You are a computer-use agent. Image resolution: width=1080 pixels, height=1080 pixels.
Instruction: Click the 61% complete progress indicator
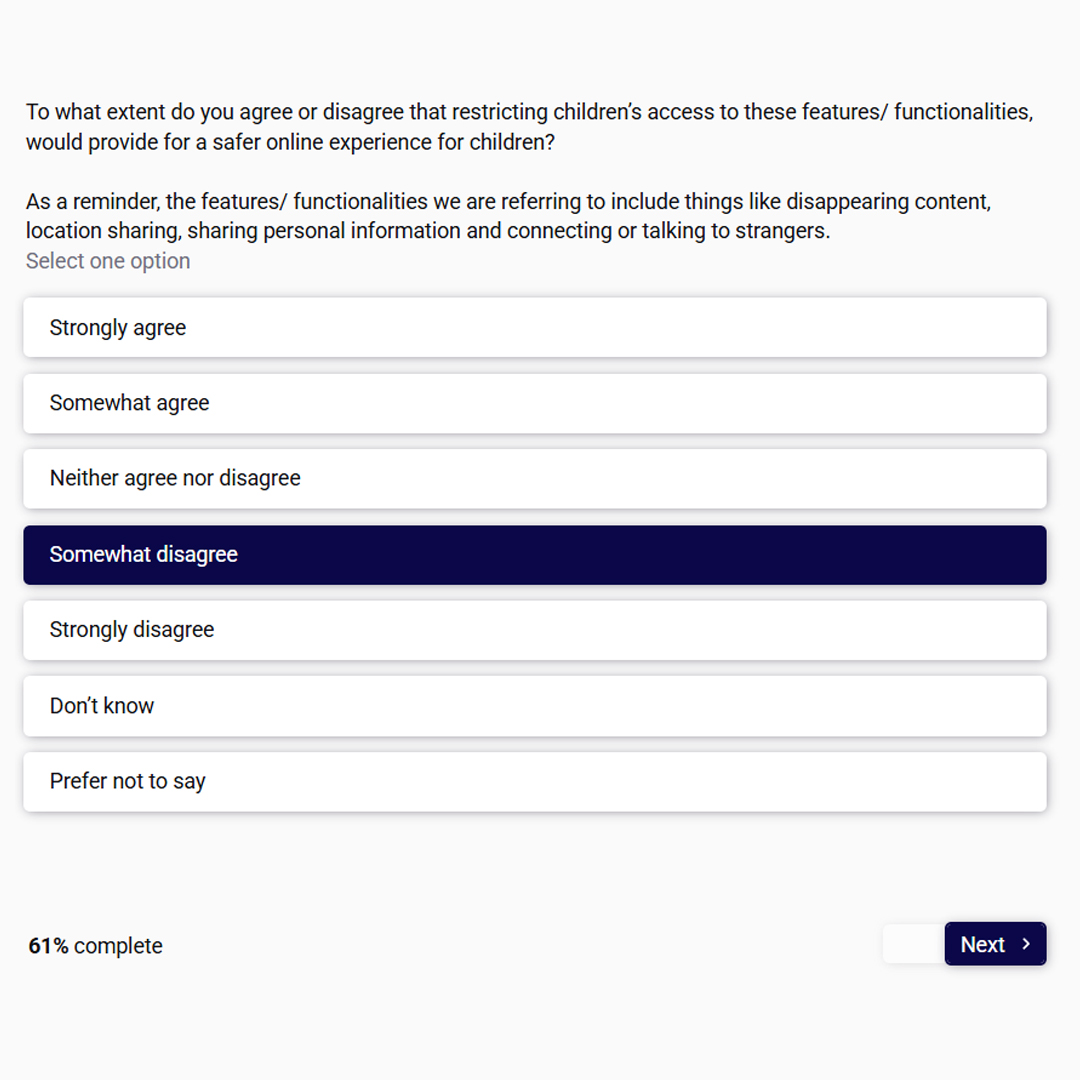click(95, 946)
